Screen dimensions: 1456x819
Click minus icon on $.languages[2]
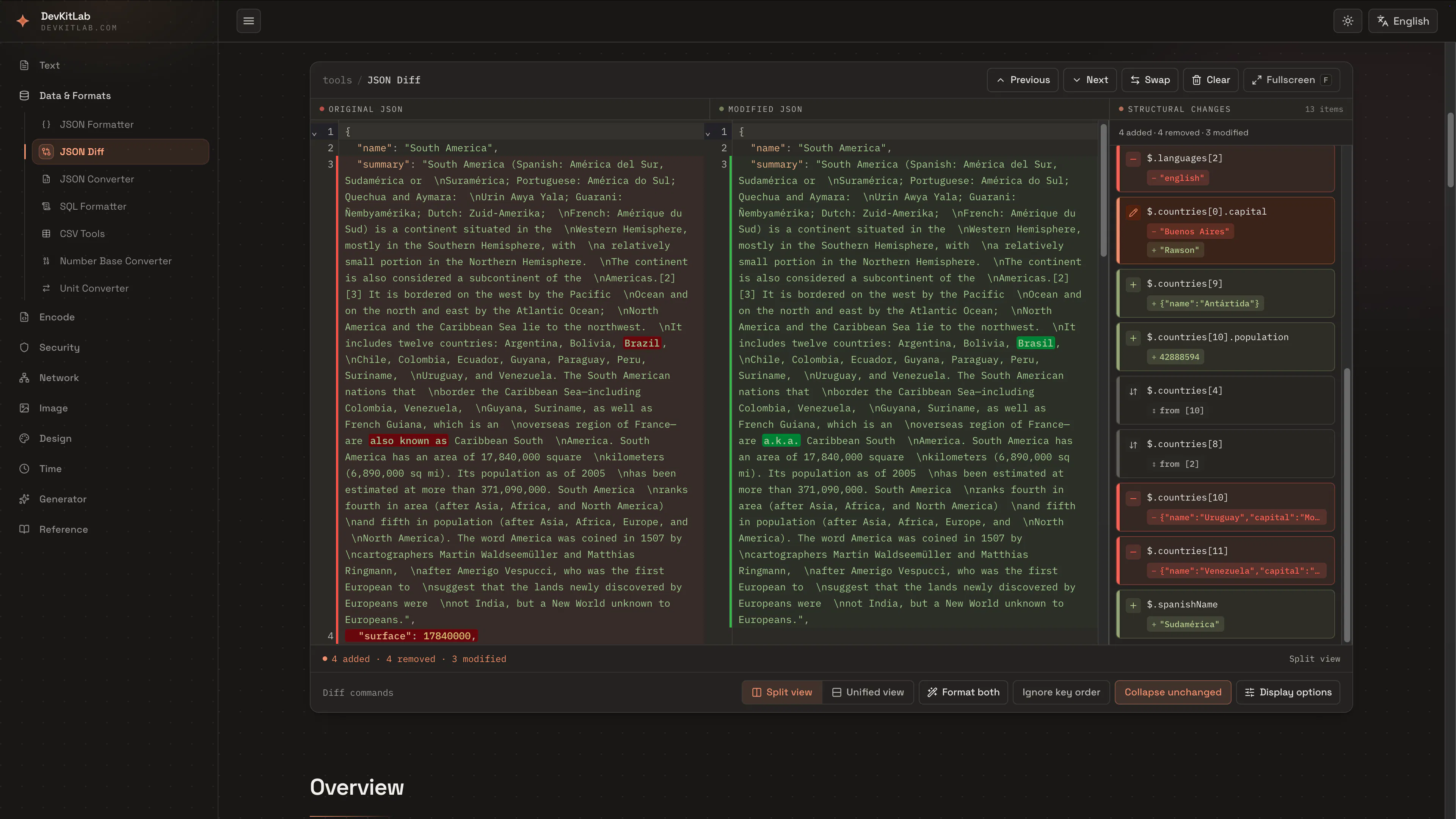click(1133, 159)
